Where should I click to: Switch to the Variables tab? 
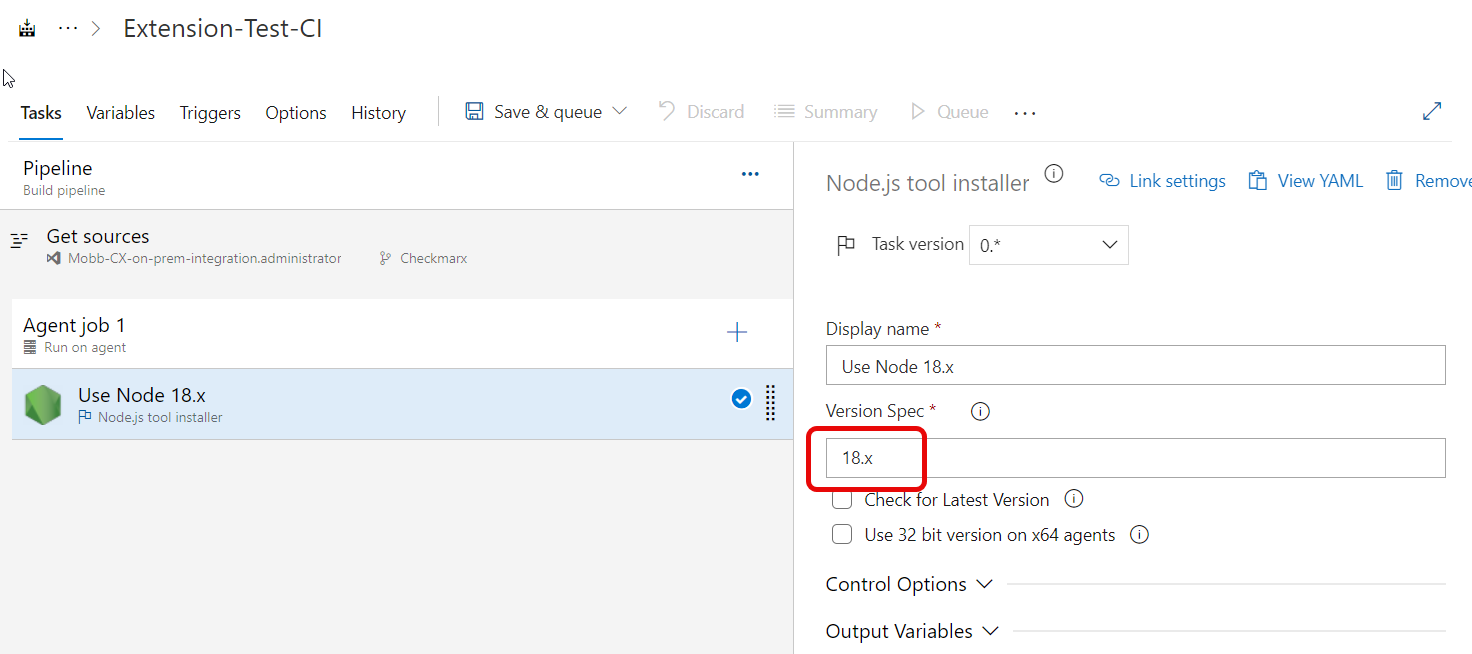click(120, 113)
